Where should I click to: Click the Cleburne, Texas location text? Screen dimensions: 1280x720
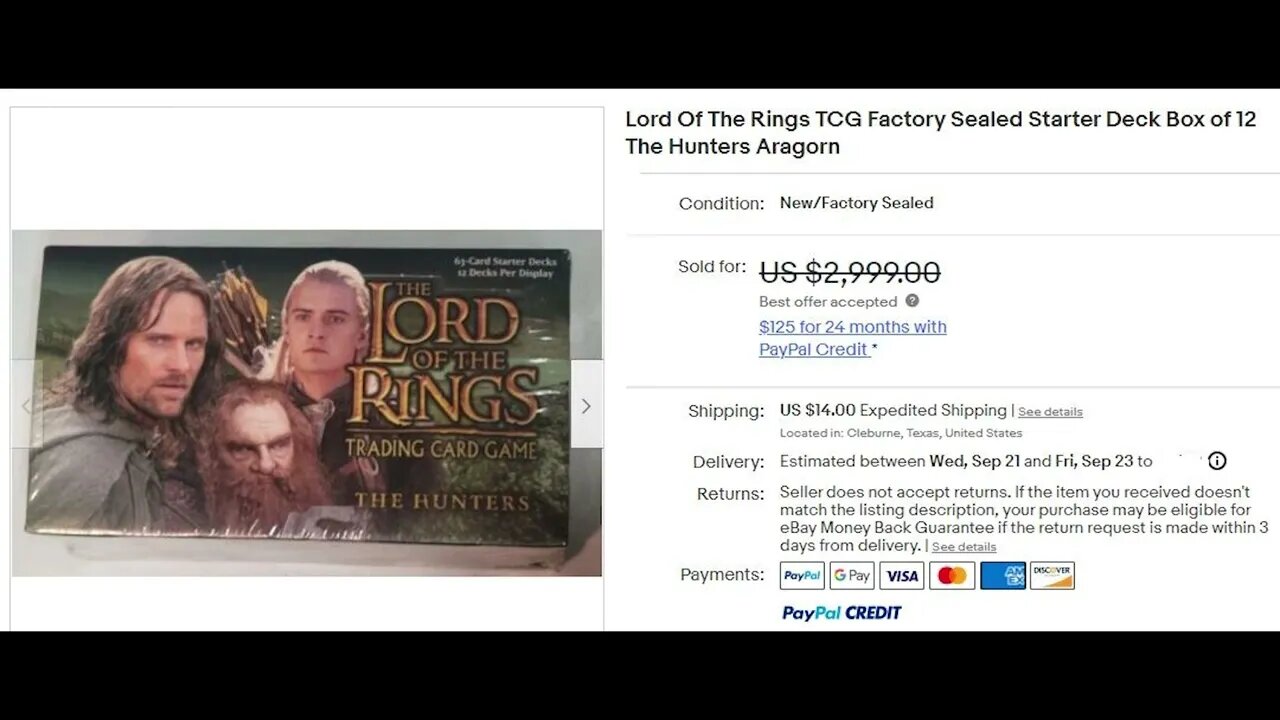pos(900,433)
